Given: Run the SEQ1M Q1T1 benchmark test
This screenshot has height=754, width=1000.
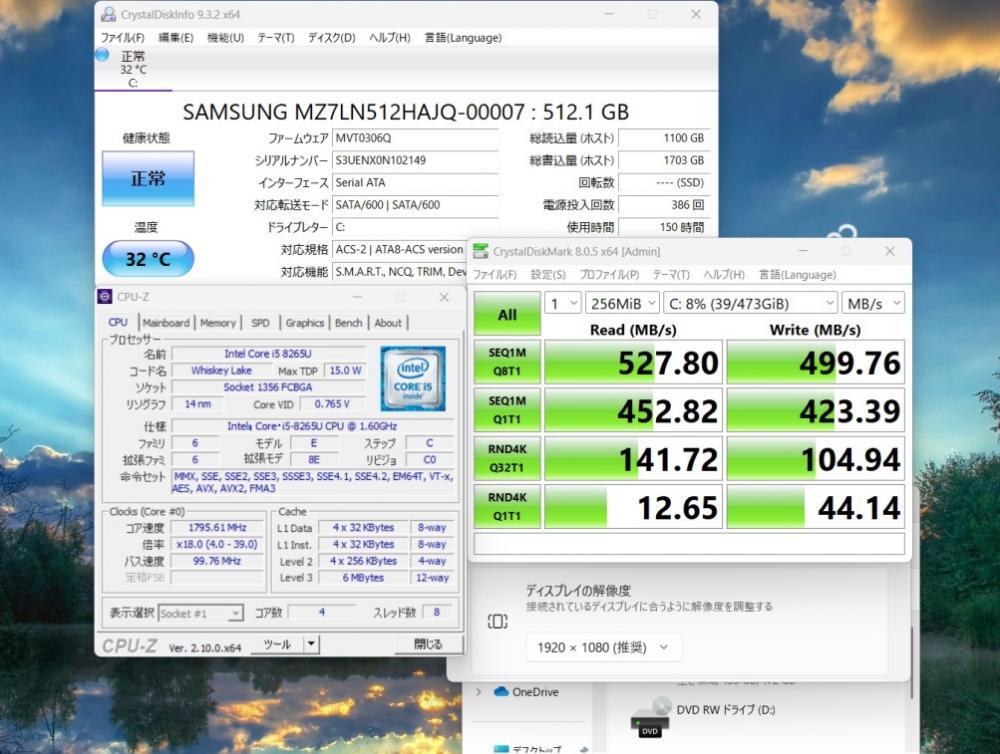Looking at the screenshot, I should [x=507, y=410].
